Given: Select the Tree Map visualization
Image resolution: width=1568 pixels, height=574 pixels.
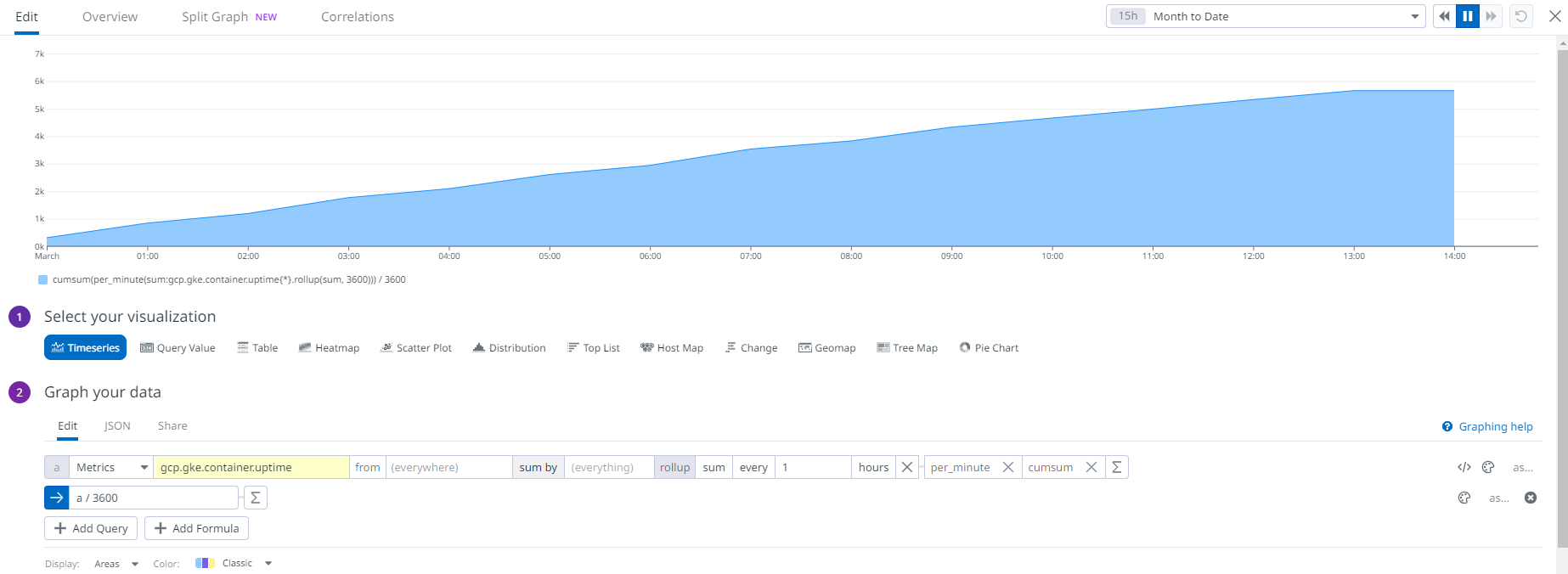Looking at the screenshot, I should (x=907, y=347).
